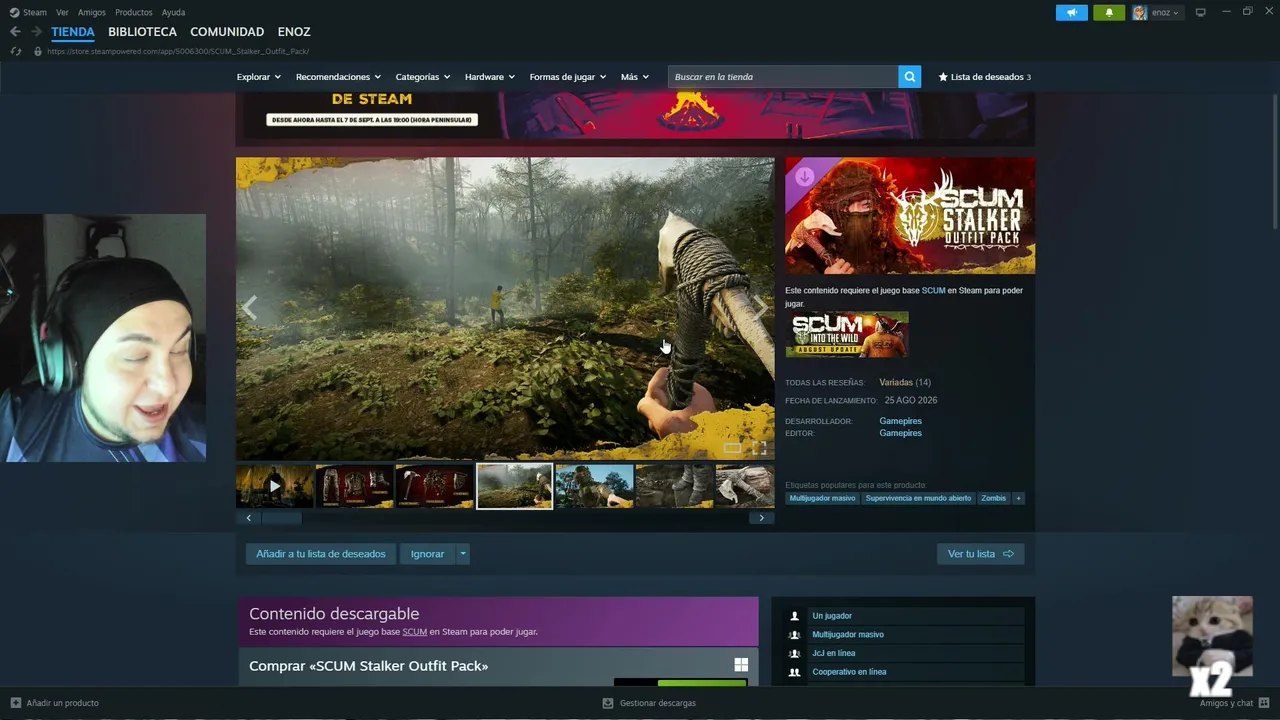Open the Gamepires editor link
Image resolution: width=1280 pixels, height=720 pixels.
click(x=900, y=433)
